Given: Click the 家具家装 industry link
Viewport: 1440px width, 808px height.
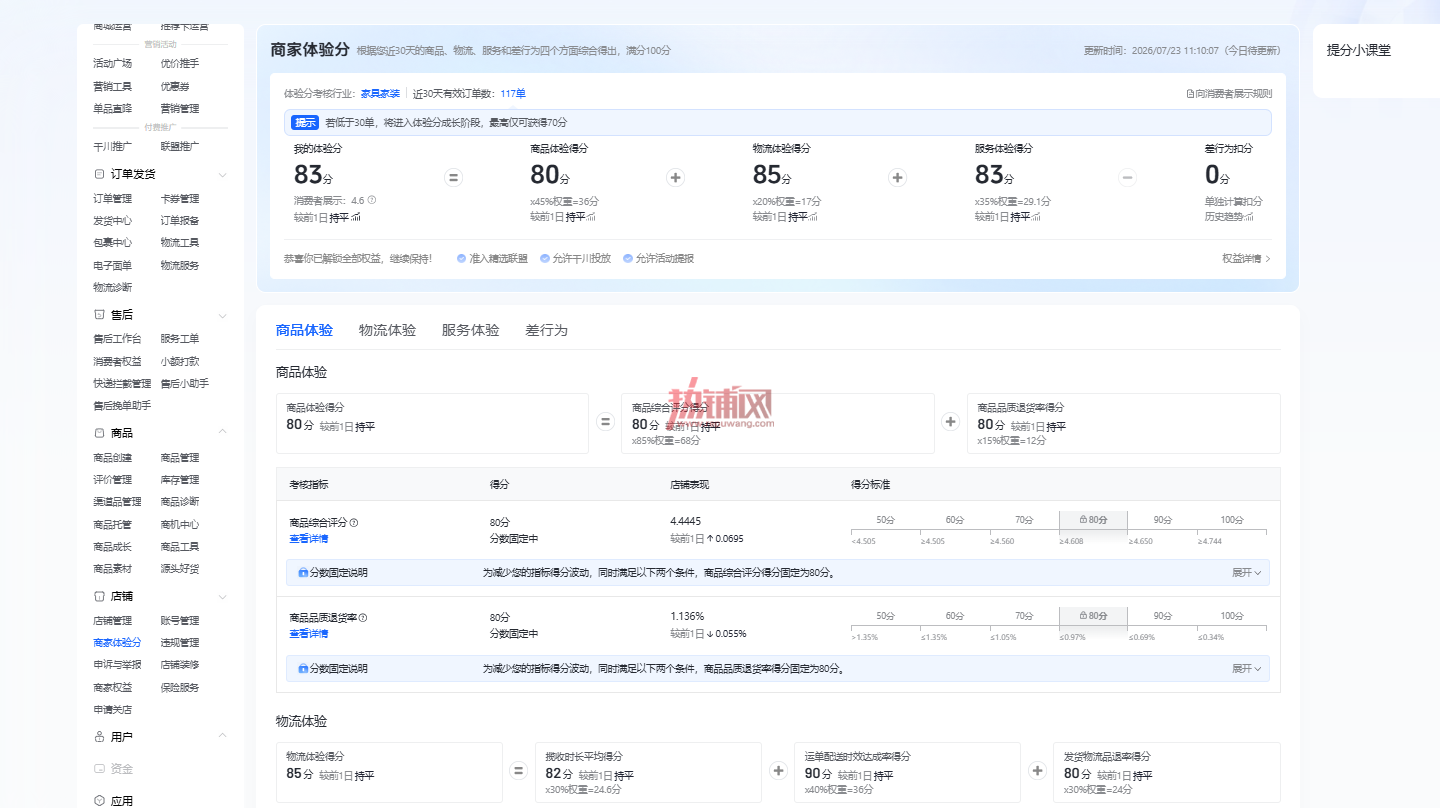Looking at the screenshot, I should [x=380, y=93].
